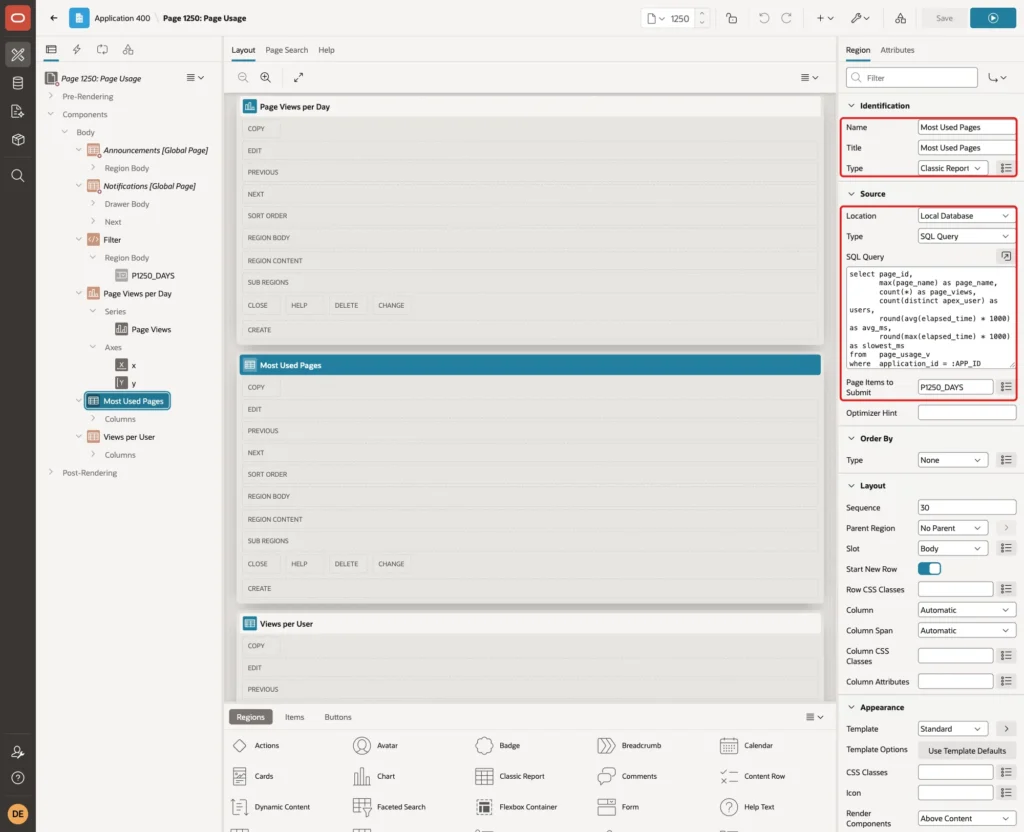Viewport: 1024px width, 832px height.
Task: Select the Buttons gallery tab
Action: 338,717
